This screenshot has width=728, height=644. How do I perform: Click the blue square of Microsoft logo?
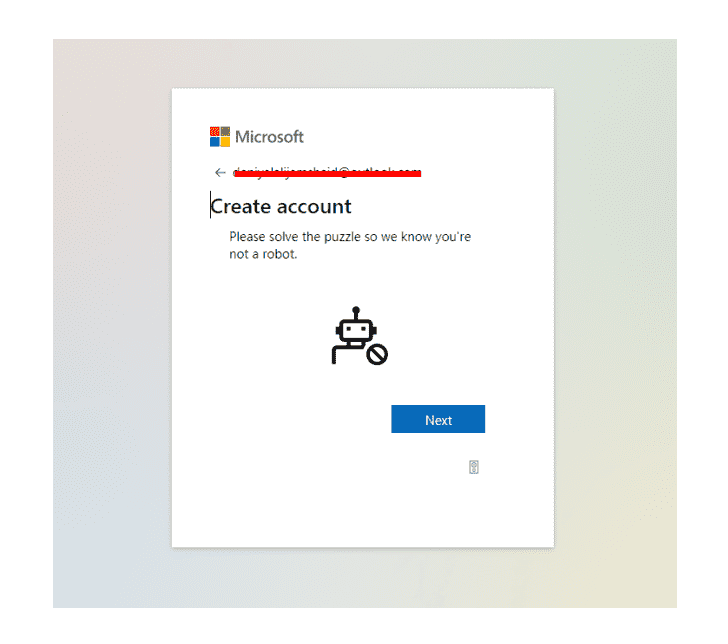click(x=214, y=142)
